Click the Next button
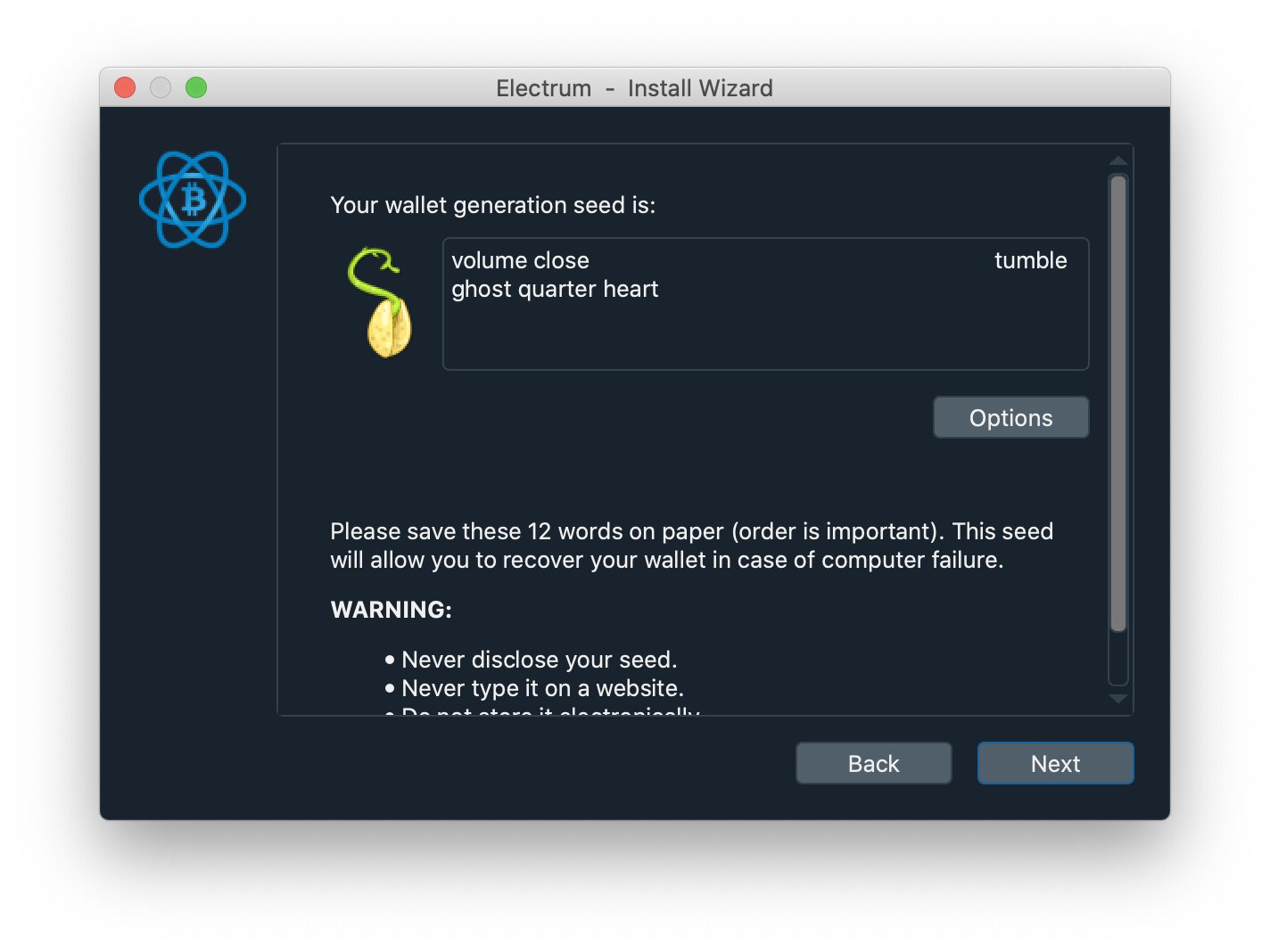This screenshot has height=952, width=1270. pos(1055,763)
